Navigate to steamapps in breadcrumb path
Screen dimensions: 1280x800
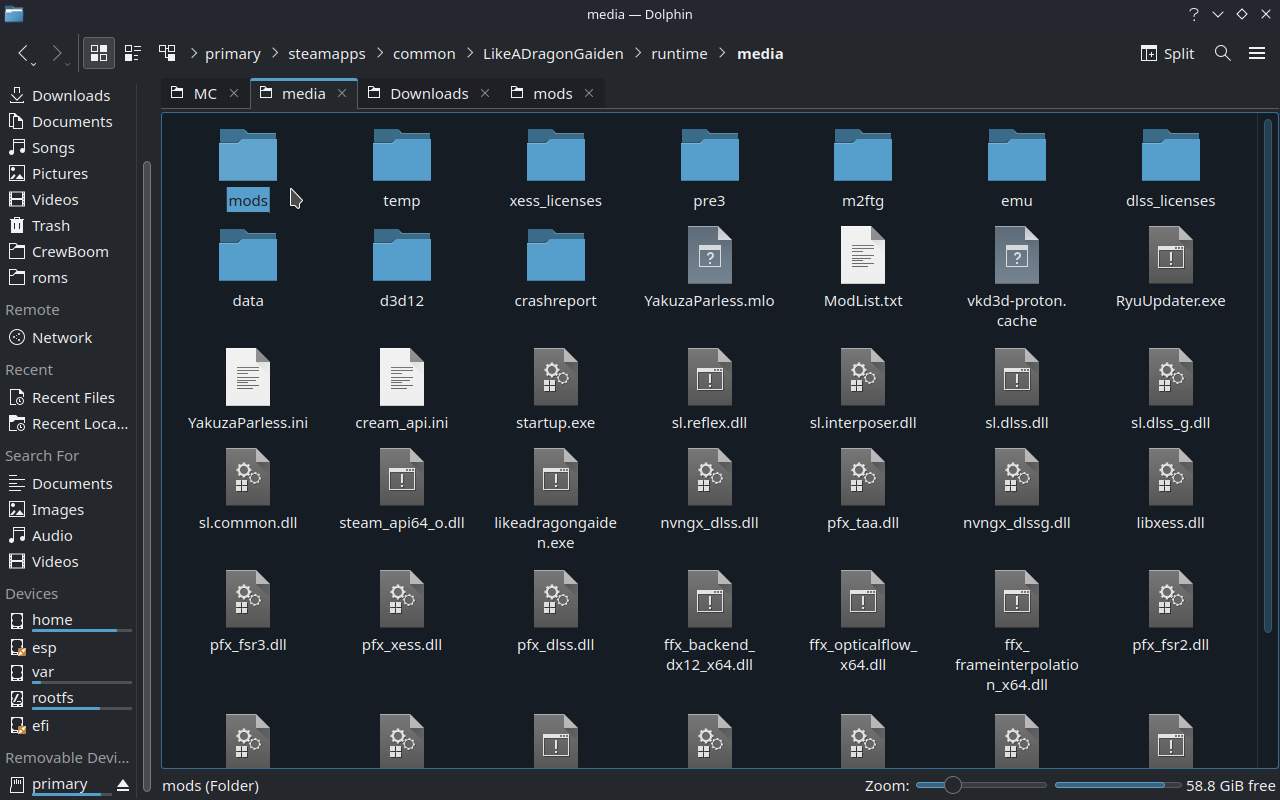[x=327, y=54]
